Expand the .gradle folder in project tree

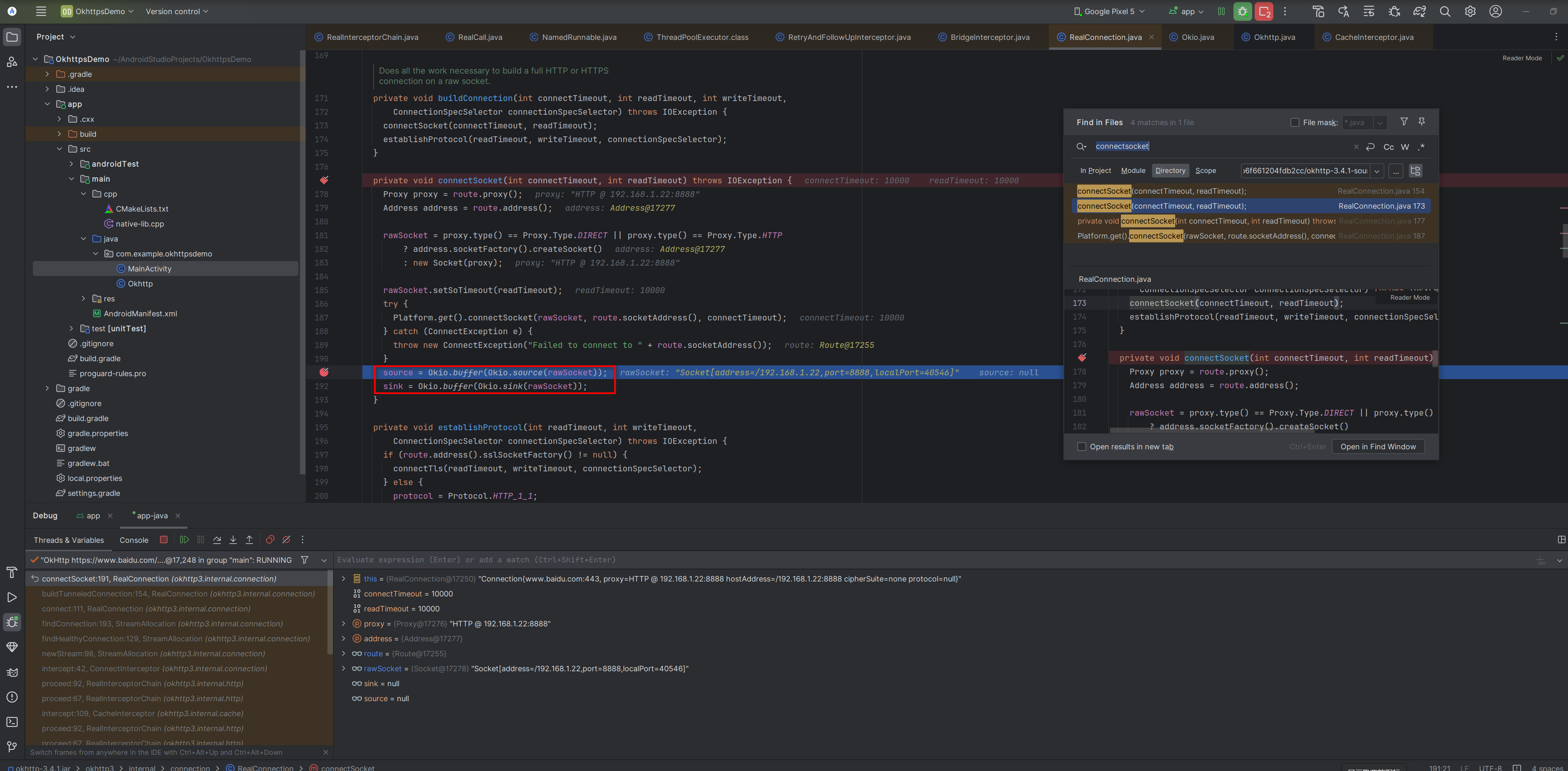[47, 74]
